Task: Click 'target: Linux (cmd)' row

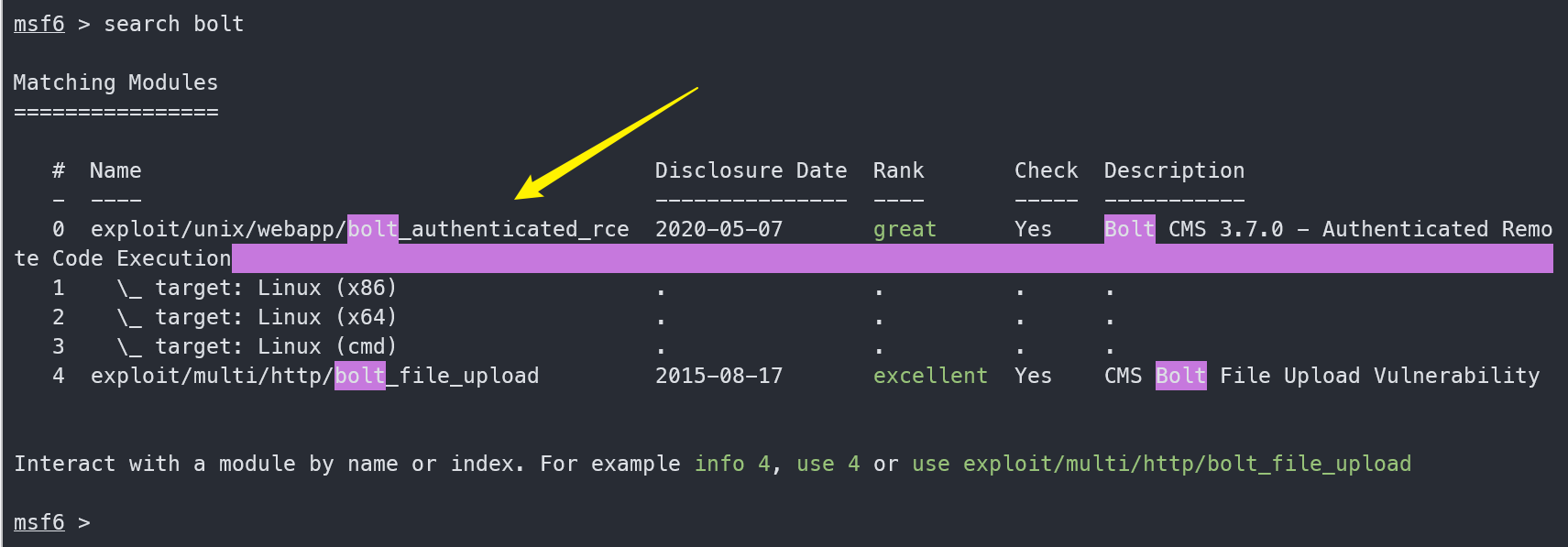Action: pyautogui.click(x=257, y=346)
